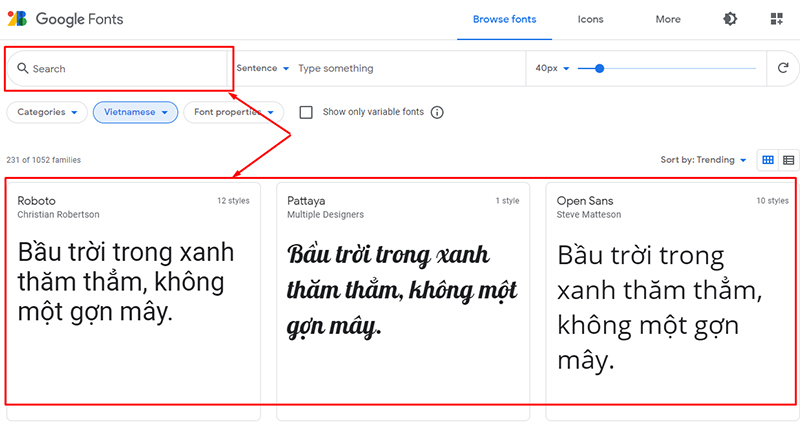Viewport: 800px width, 423px height.
Task: Reset preview settings with the refresh icon
Action: pyautogui.click(x=783, y=68)
